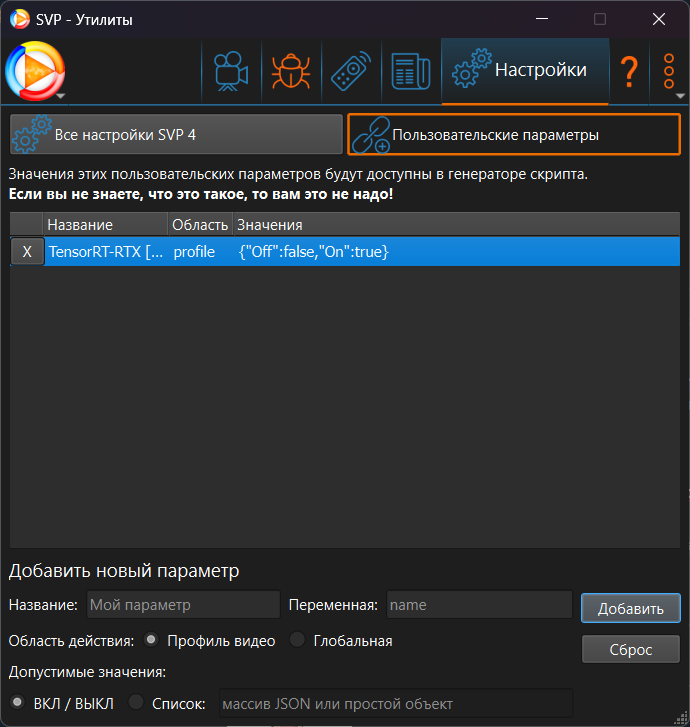This screenshot has width=690, height=727.
Task: Open the three-circles more options menu
Action: 669,71
